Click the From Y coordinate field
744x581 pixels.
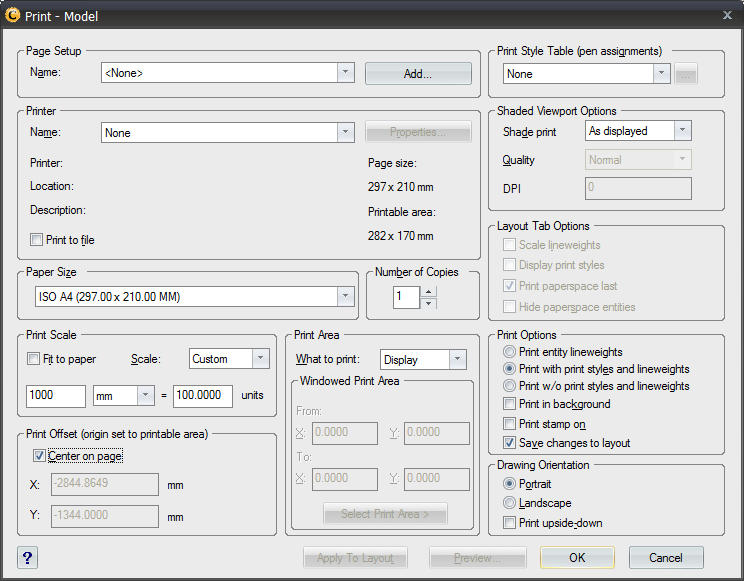437,433
